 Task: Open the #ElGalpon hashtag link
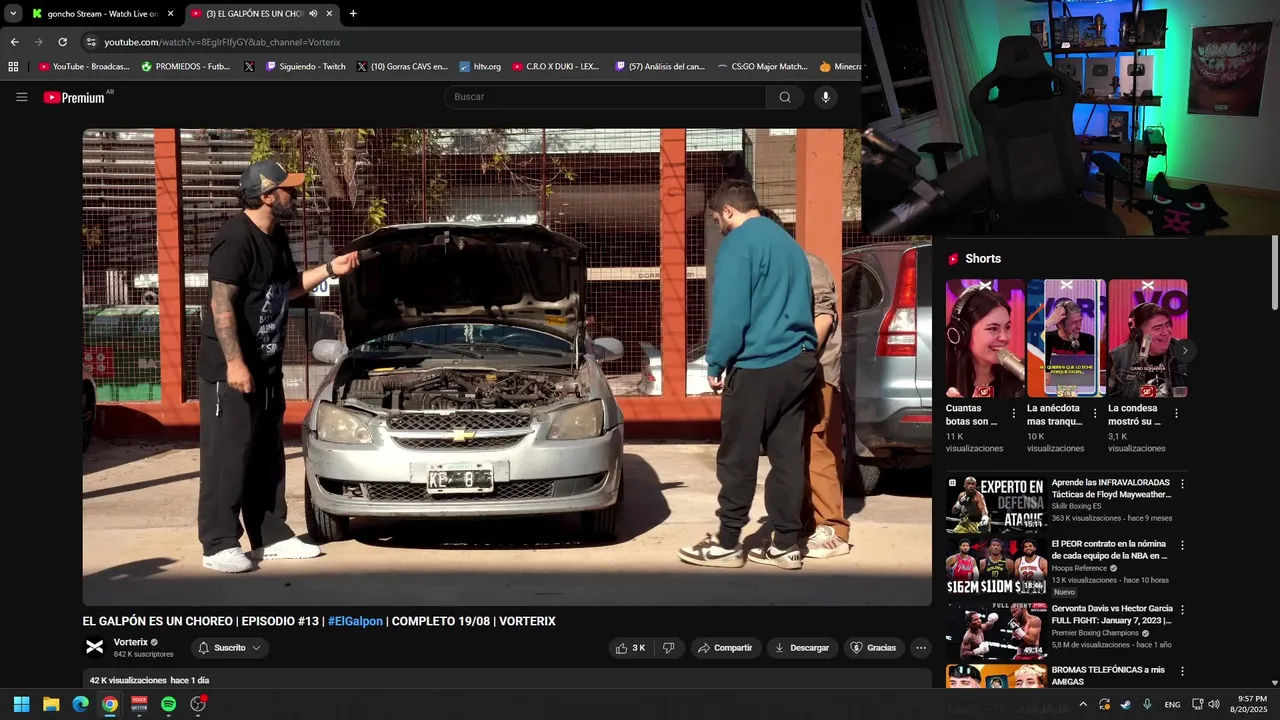coord(355,621)
